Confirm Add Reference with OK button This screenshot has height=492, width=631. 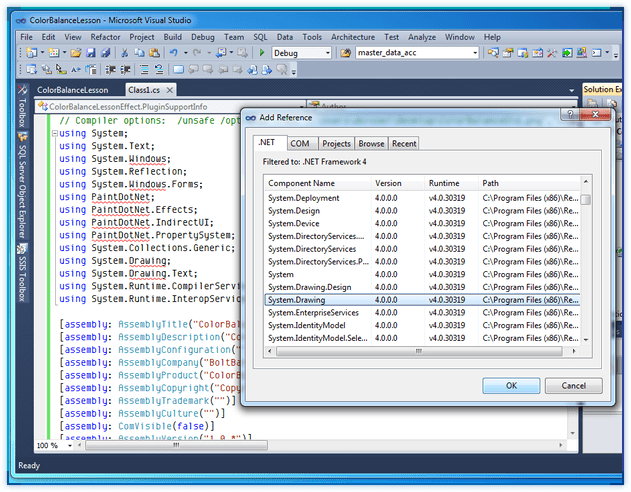pos(511,385)
